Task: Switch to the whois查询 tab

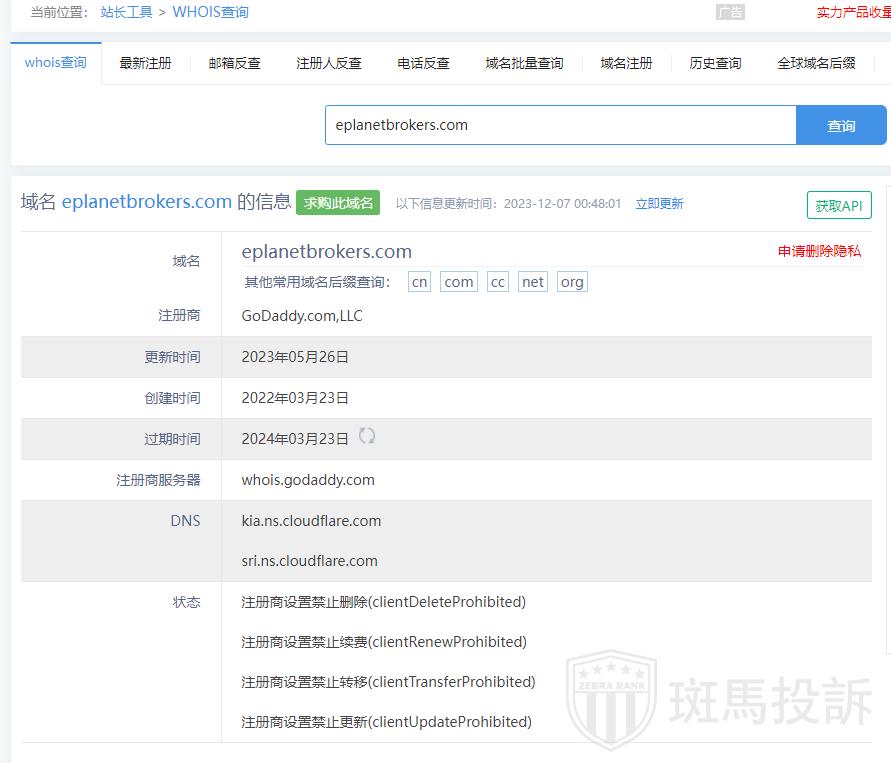Action: [x=56, y=62]
